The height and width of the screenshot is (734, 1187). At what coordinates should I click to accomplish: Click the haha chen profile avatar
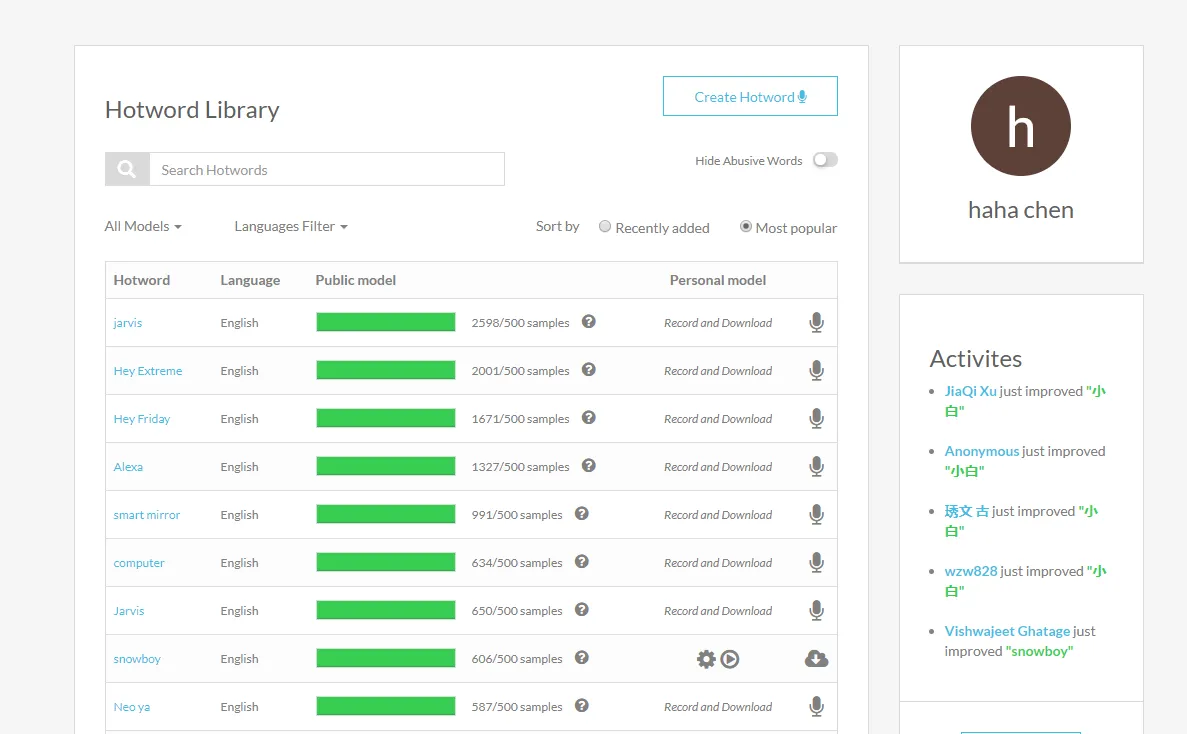pyautogui.click(x=1020, y=126)
